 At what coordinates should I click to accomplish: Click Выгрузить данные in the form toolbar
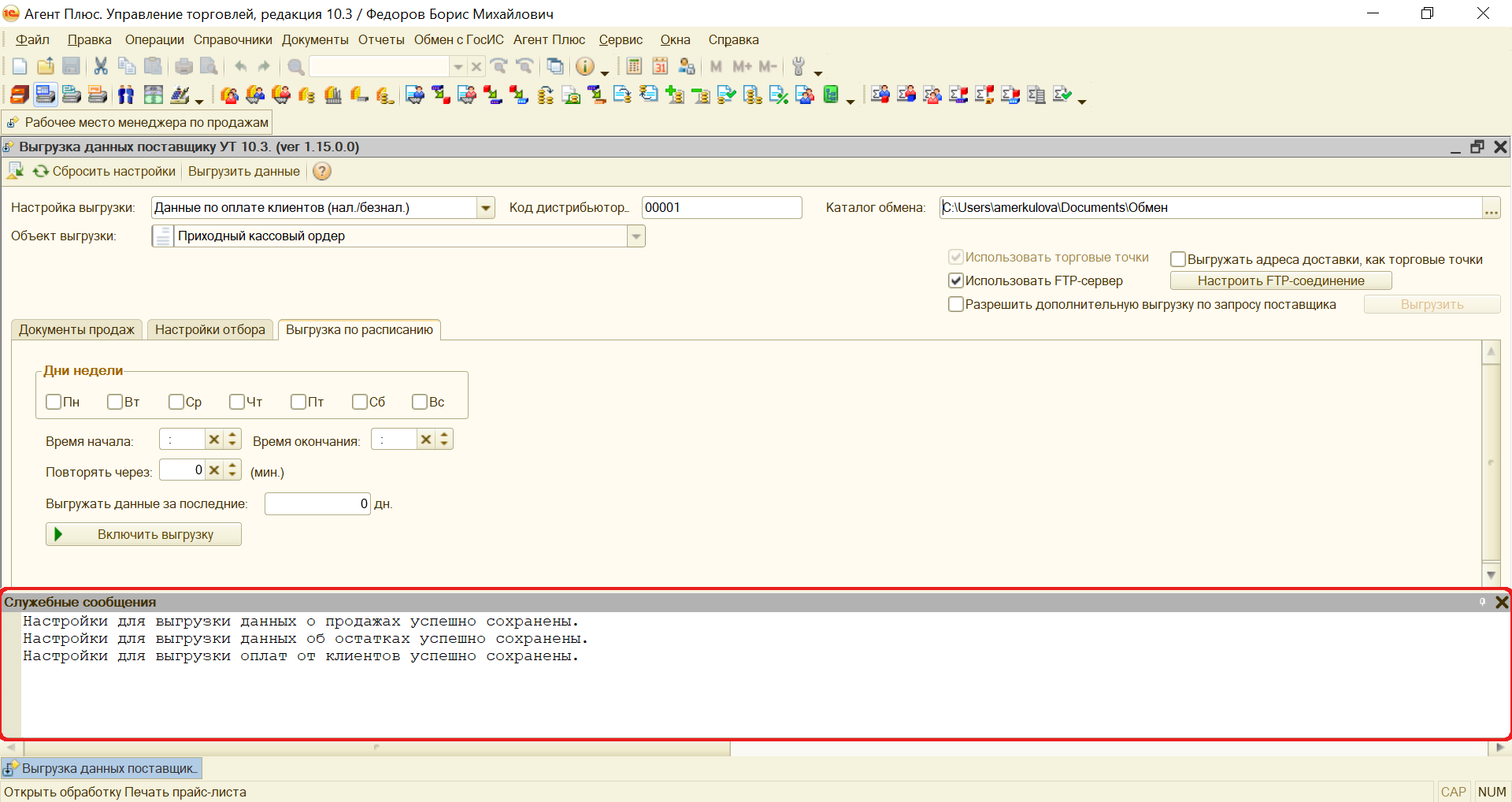pyautogui.click(x=244, y=171)
